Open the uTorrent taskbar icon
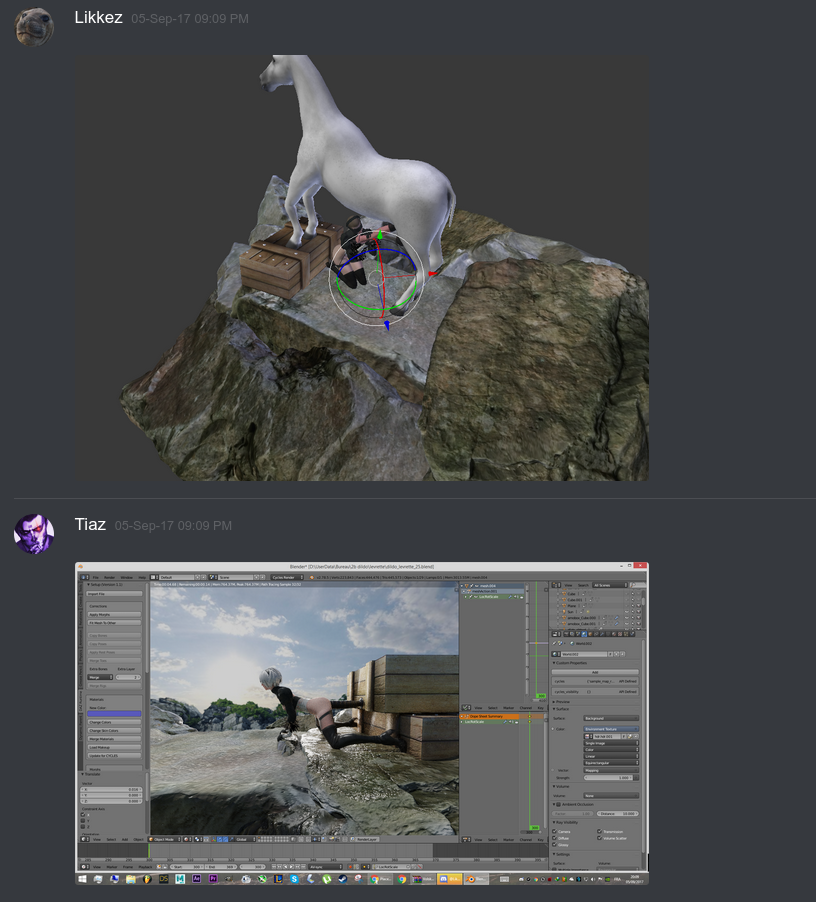The height and width of the screenshot is (902, 816). (327, 879)
